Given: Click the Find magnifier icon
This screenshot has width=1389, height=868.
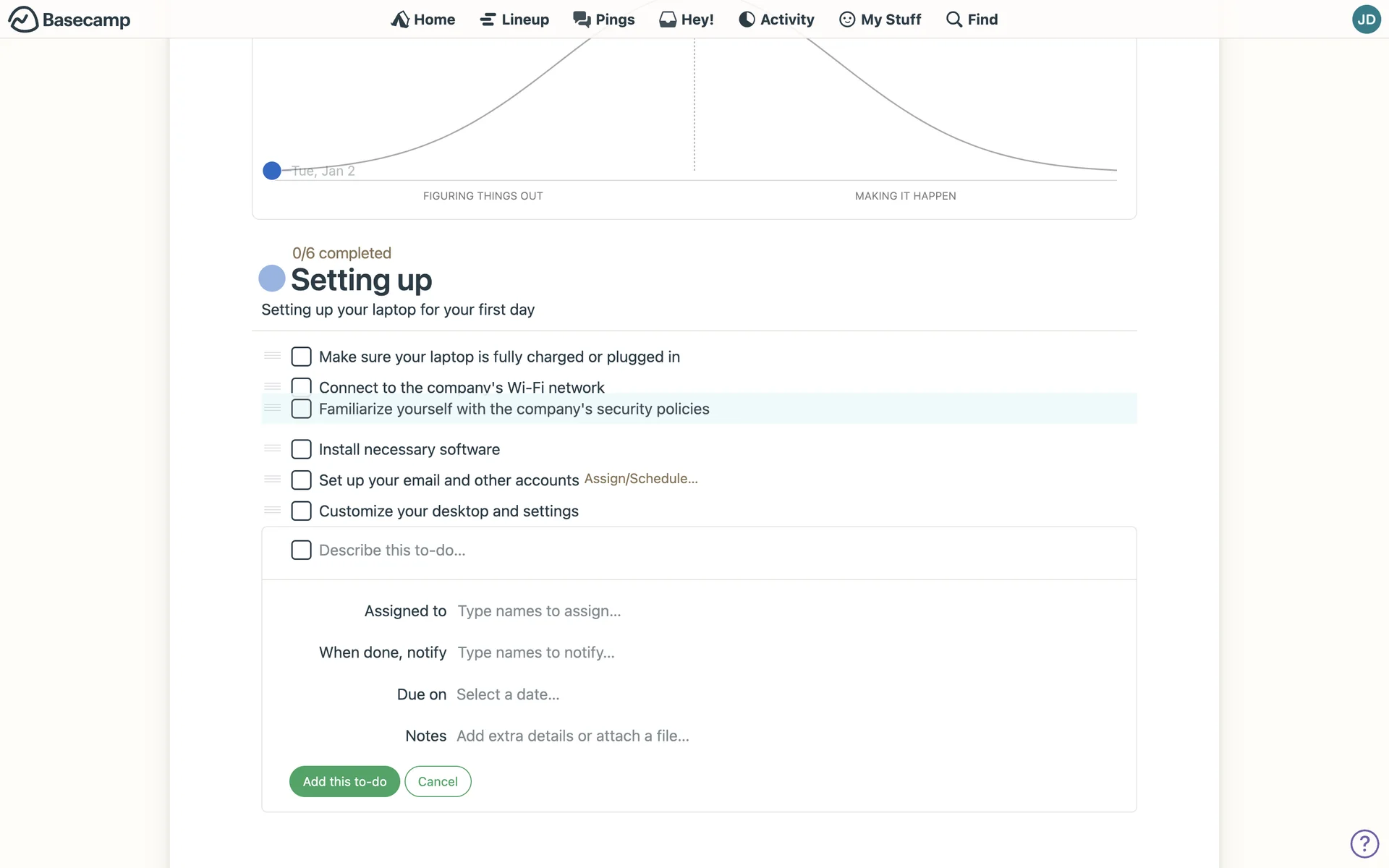Looking at the screenshot, I should pyautogui.click(x=954, y=20).
